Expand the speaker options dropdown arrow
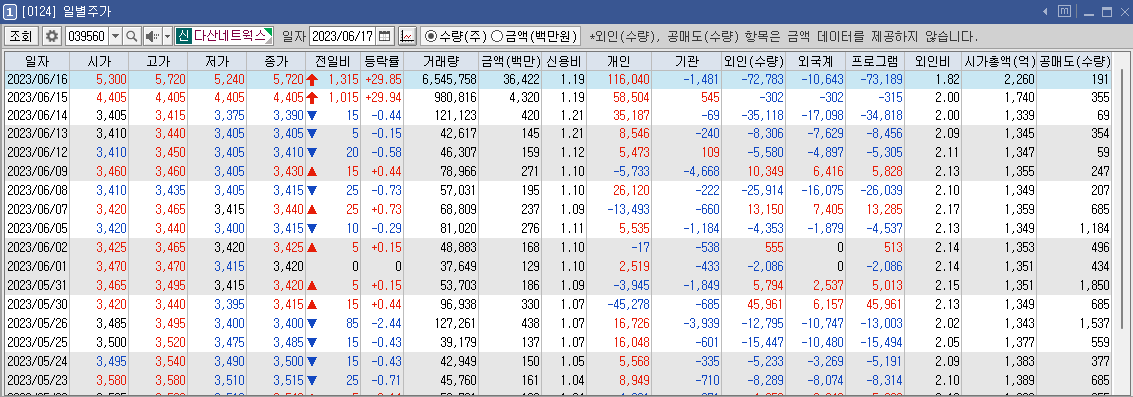The image size is (1133, 397). (167, 35)
